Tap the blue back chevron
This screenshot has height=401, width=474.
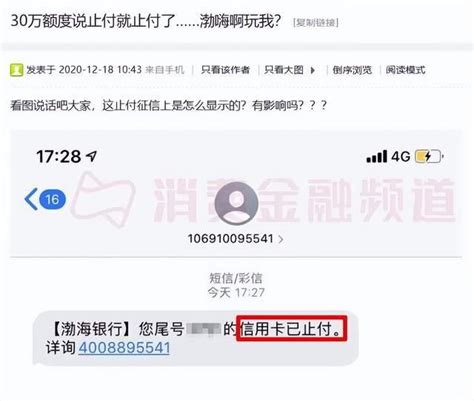pyautogui.click(x=31, y=199)
